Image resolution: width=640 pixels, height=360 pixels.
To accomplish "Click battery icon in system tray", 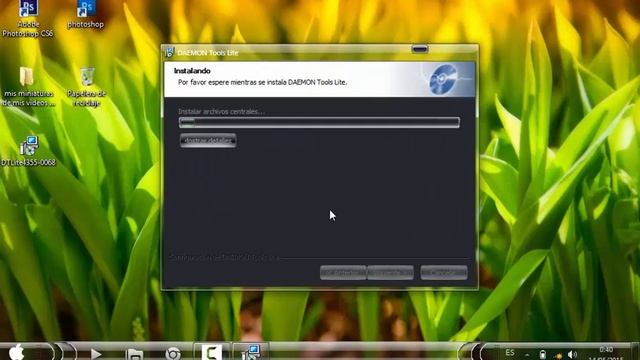I will (x=542, y=354).
